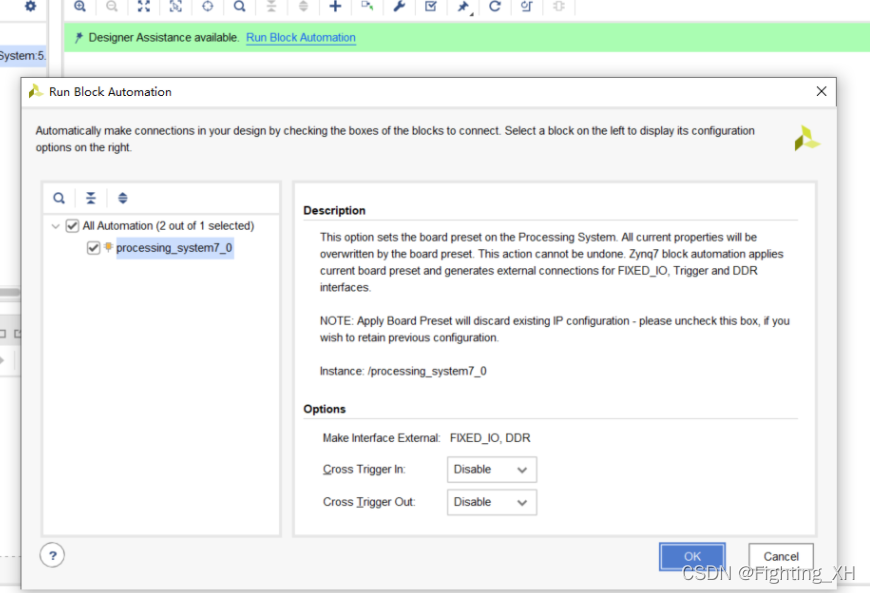Expand all in the diagram toolbar
870x593 pixels.
click(x=303, y=6)
